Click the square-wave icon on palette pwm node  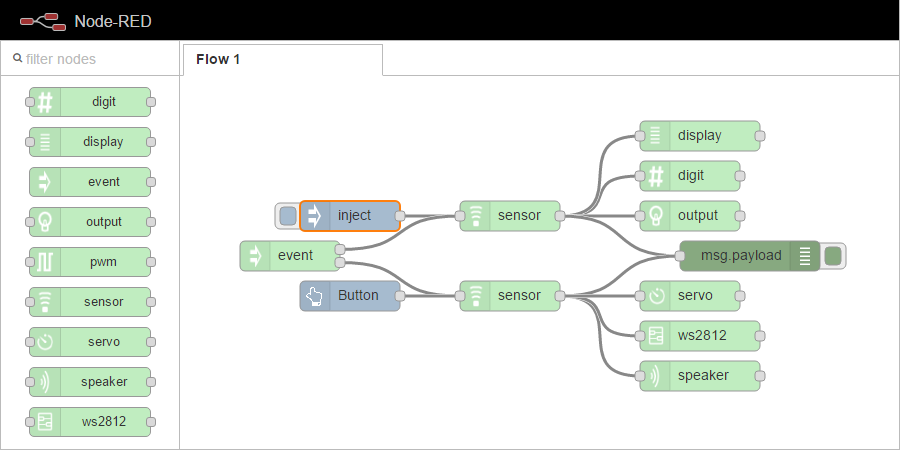click(45, 262)
